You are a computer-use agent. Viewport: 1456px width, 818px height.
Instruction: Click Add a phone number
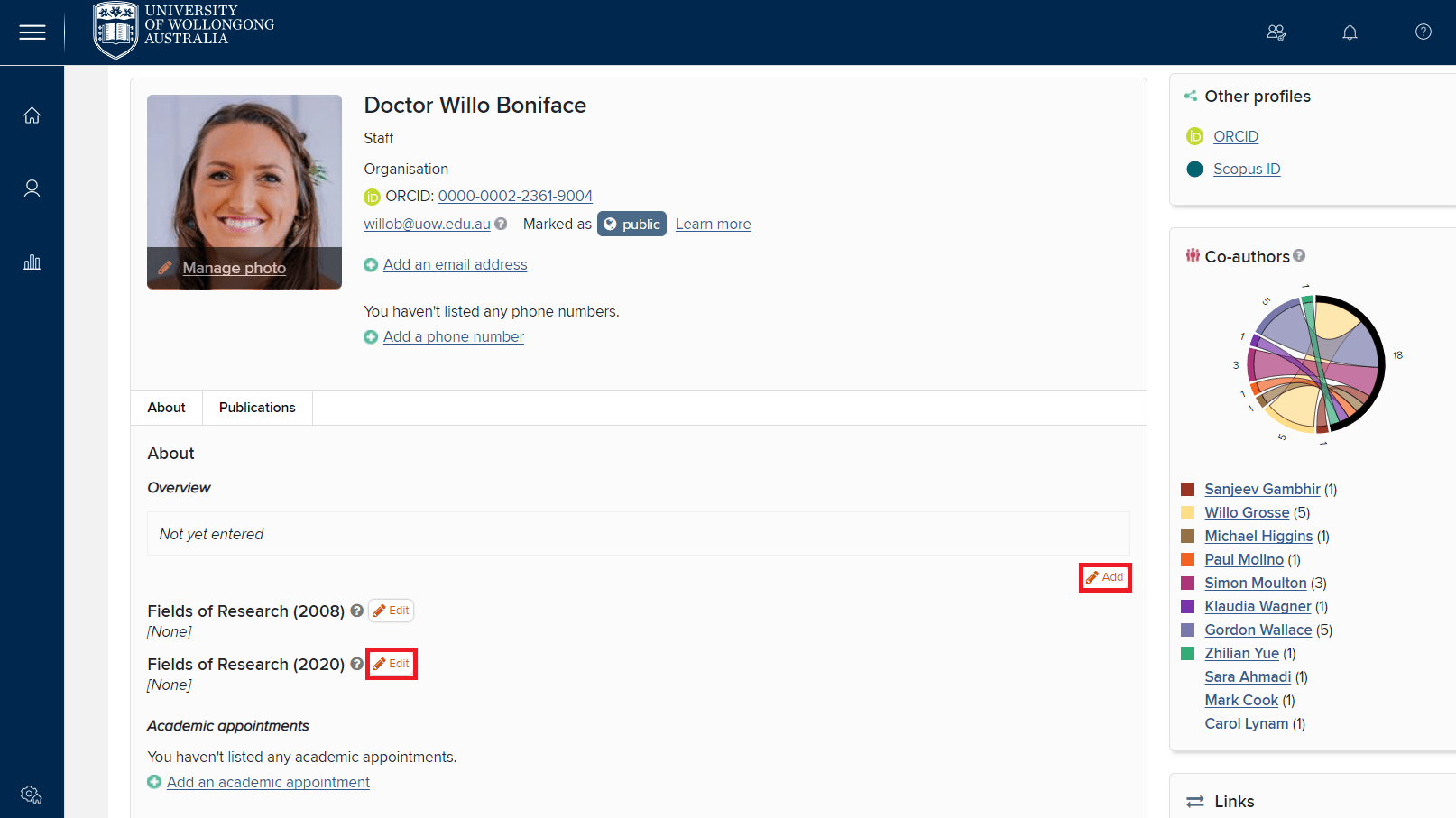coord(453,336)
